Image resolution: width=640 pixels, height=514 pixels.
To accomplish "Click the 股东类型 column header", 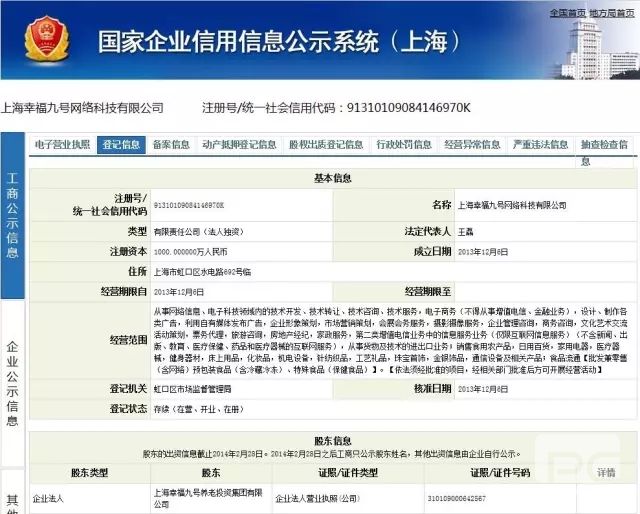I will click(x=89, y=473).
